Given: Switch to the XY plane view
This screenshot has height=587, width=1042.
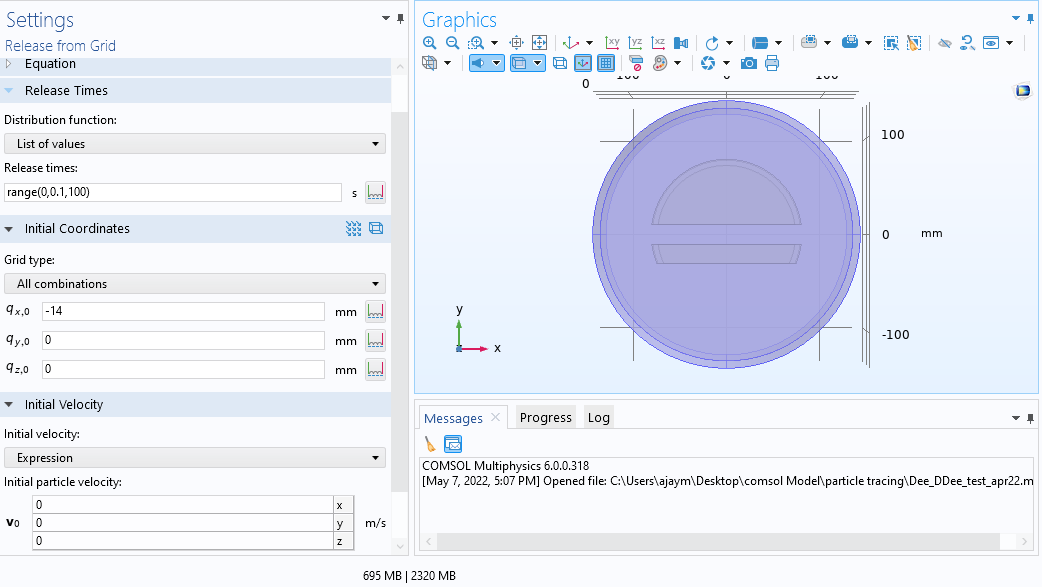Looking at the screenshot, I should [613, 43].
